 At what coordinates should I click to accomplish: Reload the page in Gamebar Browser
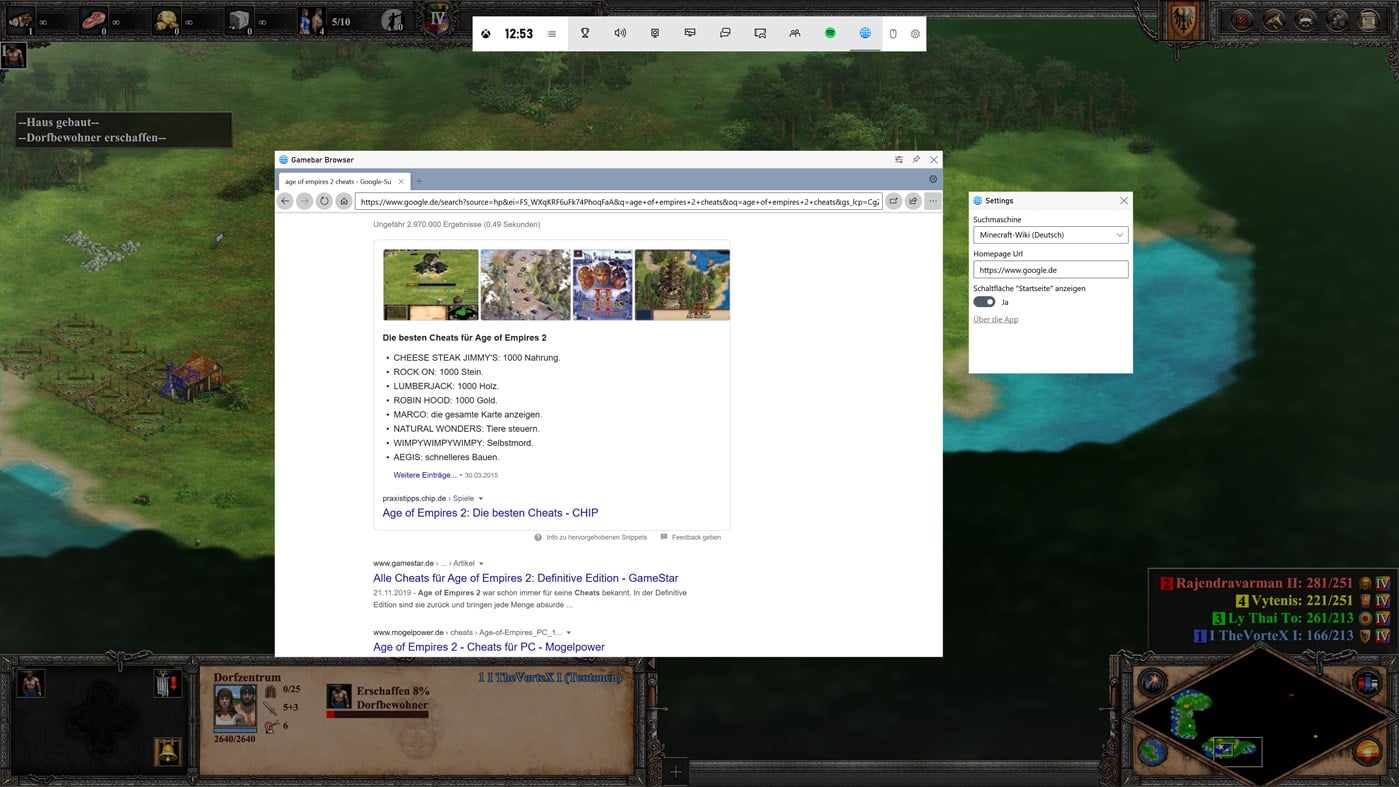click(324, 201)
